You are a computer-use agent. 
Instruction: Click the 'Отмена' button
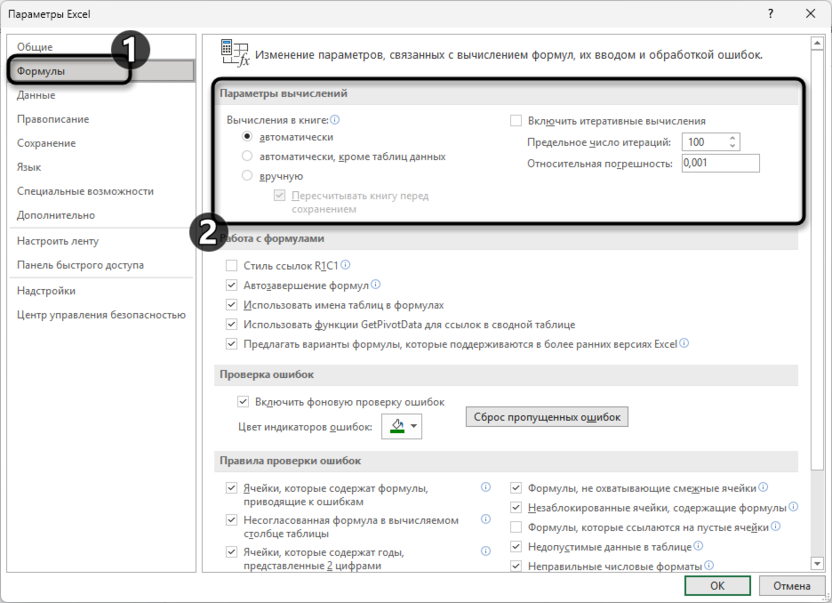pos(792,585)
